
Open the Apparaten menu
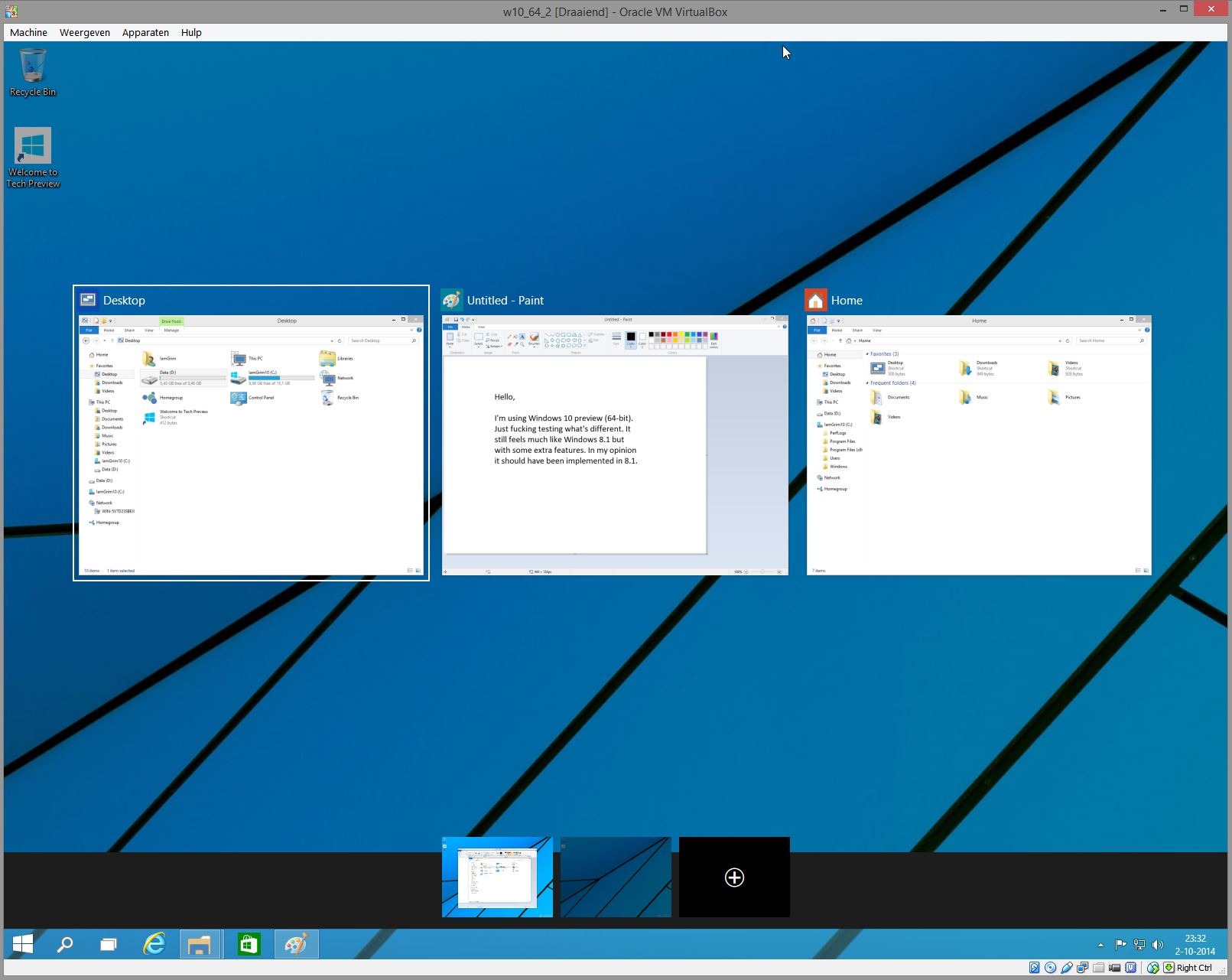coord(145,32)
